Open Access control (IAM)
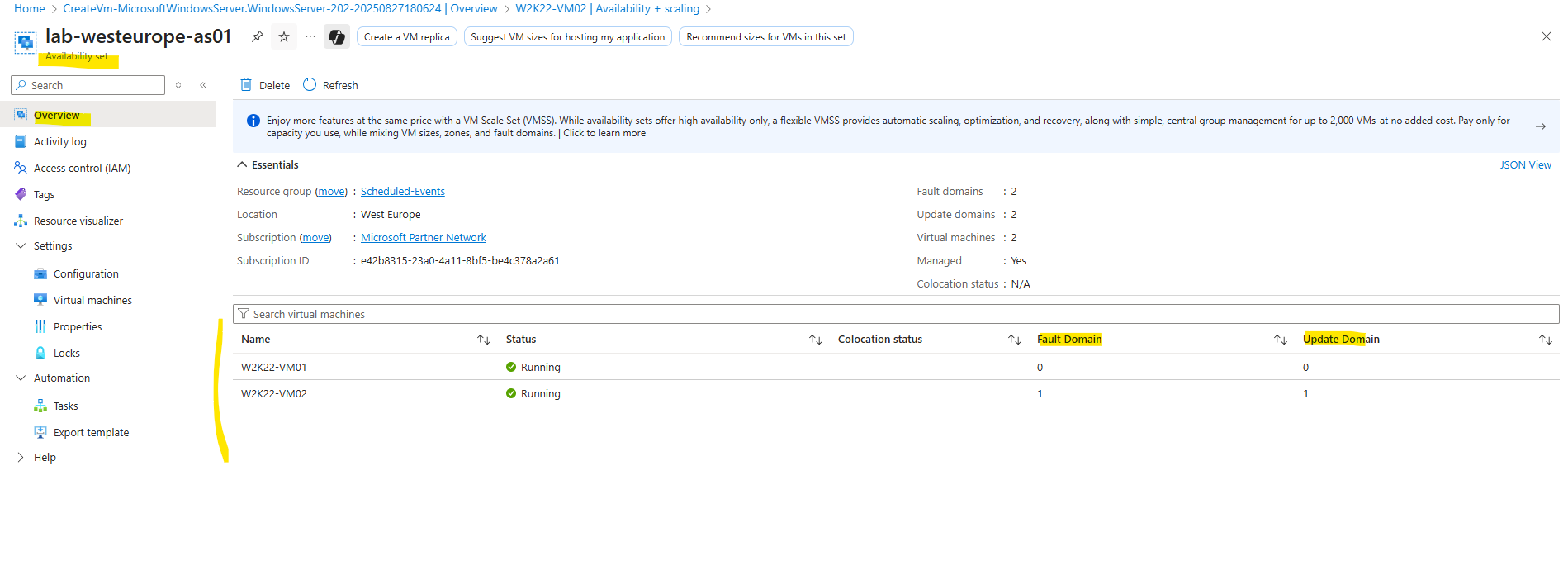The height and width of the screenshot is (561, 1568). click(82, 168)
